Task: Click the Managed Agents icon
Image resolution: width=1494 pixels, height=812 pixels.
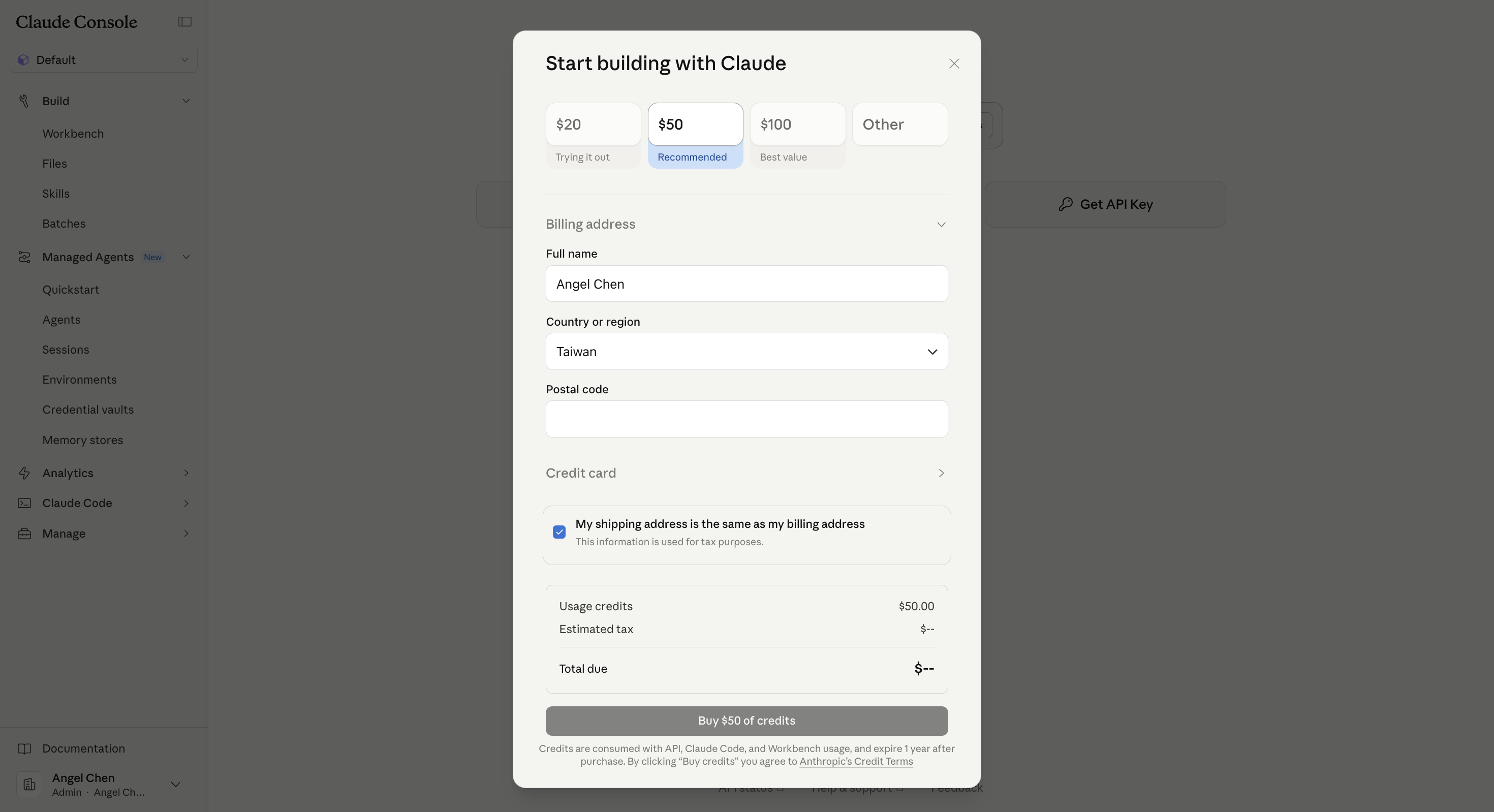Action: 24,257
